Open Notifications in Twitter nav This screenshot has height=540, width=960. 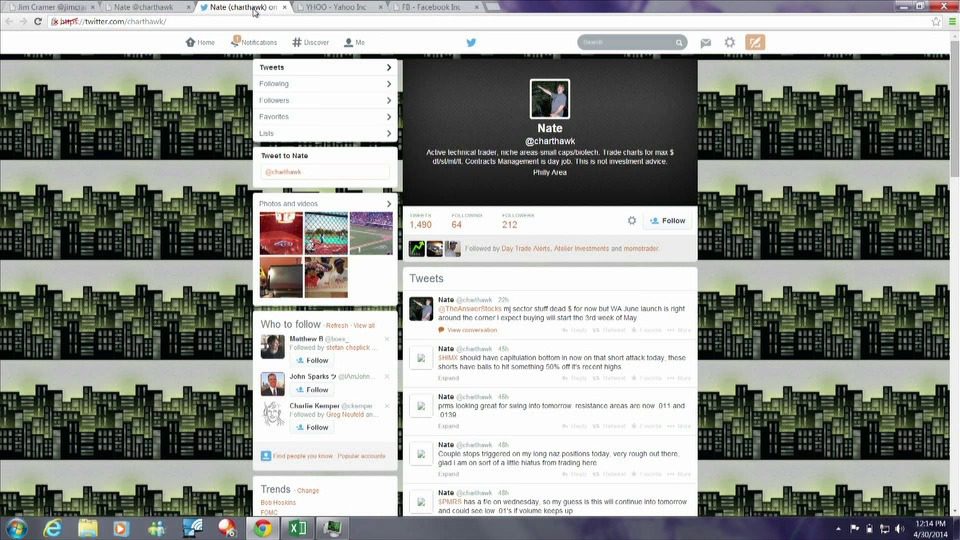click(x=254, y=42)
